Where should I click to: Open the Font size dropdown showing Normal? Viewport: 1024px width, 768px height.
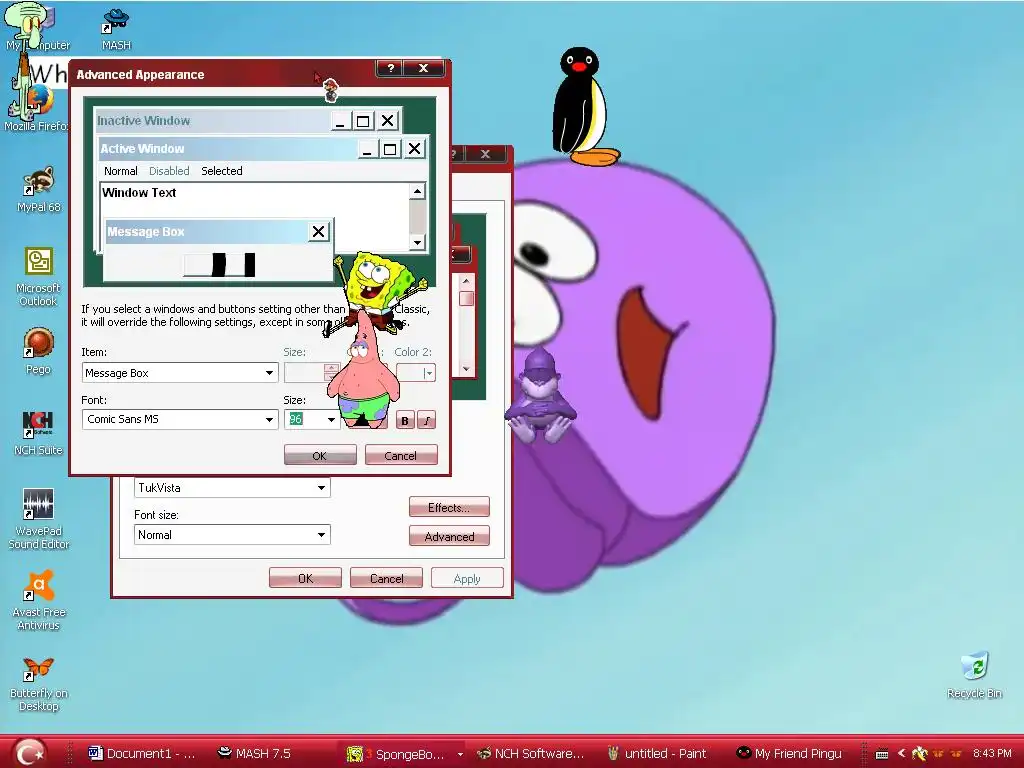point(232,535)
